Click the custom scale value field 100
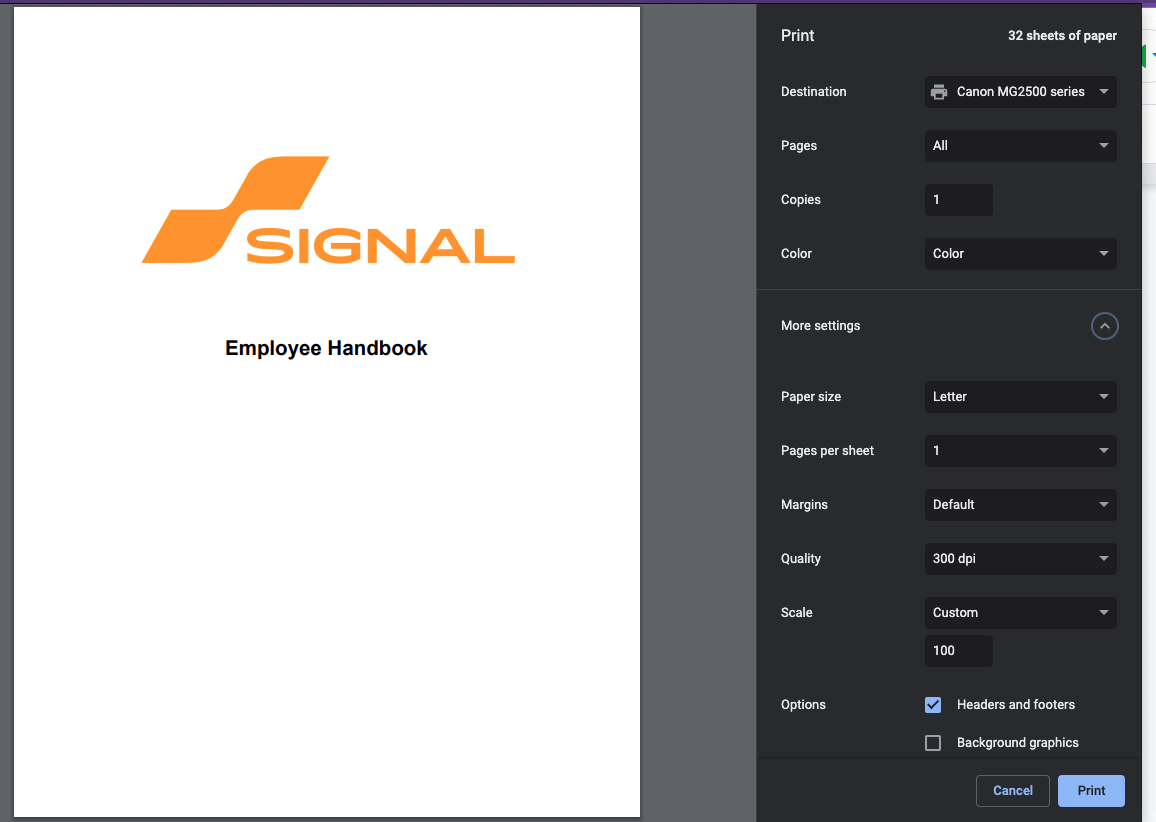1156x822 pixels. [x=958, y=650]
